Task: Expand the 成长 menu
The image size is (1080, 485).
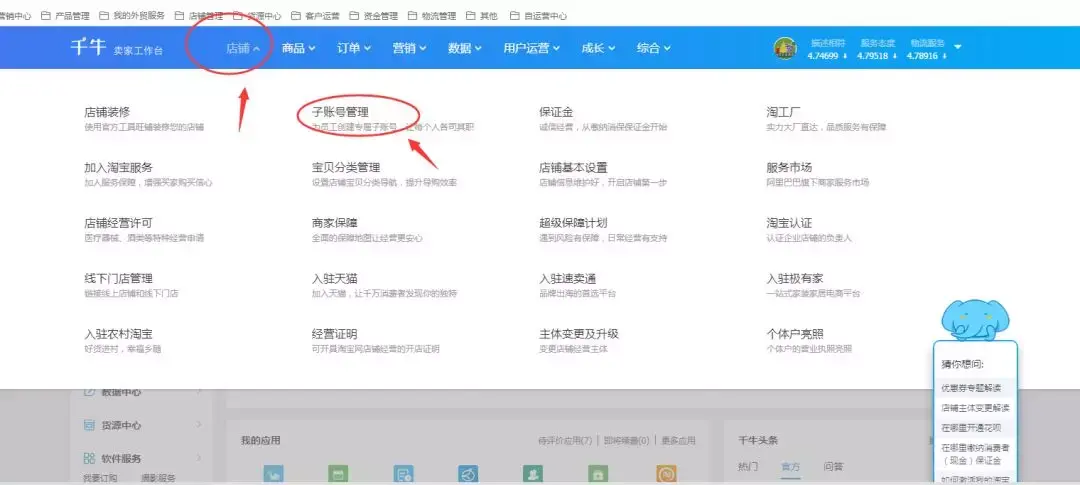Action: [x=599, y=48]
